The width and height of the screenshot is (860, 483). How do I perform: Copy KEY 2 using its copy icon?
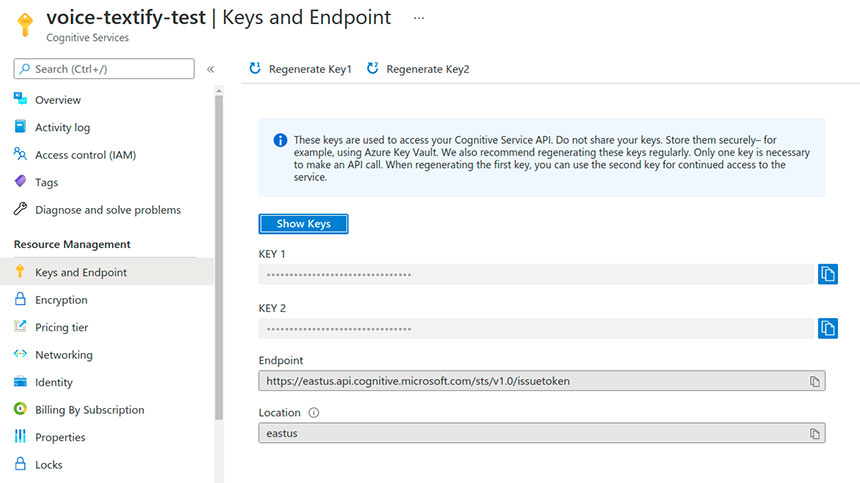(x=827, y=328)
